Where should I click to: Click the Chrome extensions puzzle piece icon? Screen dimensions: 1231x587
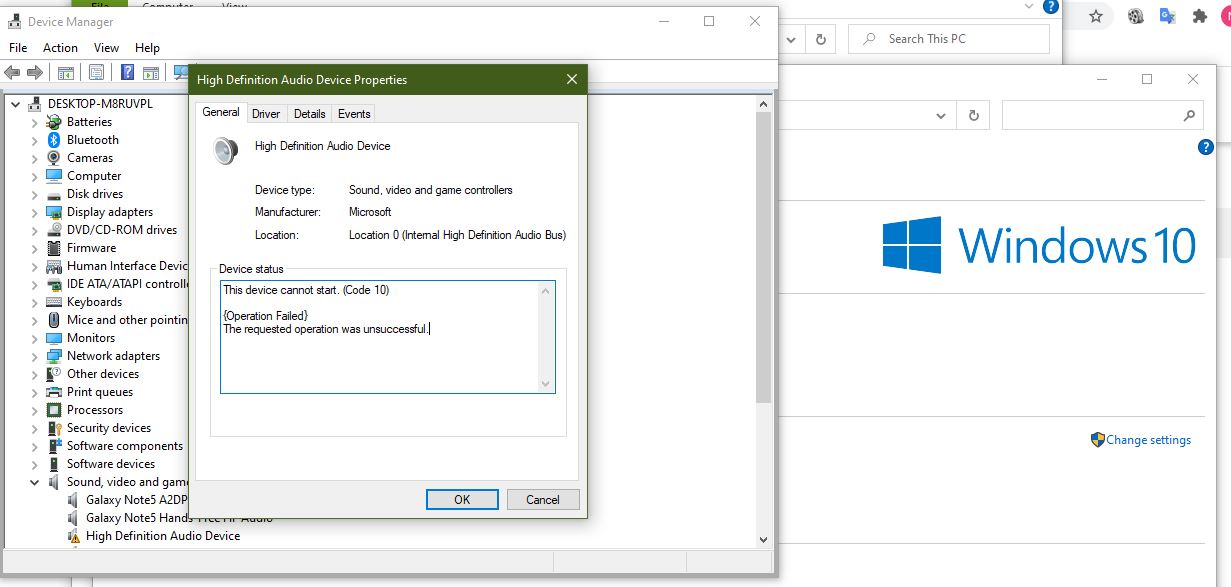1199,16
